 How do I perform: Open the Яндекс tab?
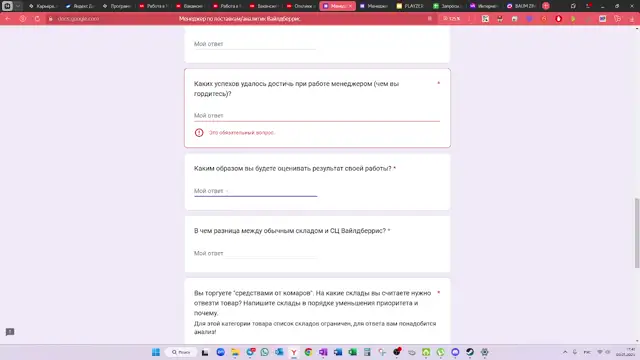[x=80, y=6]
